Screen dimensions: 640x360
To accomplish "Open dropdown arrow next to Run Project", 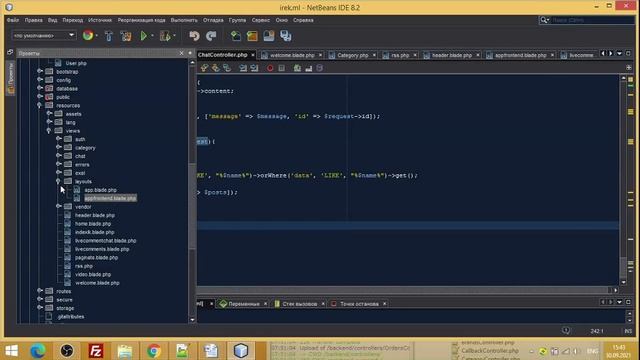I will (x=152, y=36).
